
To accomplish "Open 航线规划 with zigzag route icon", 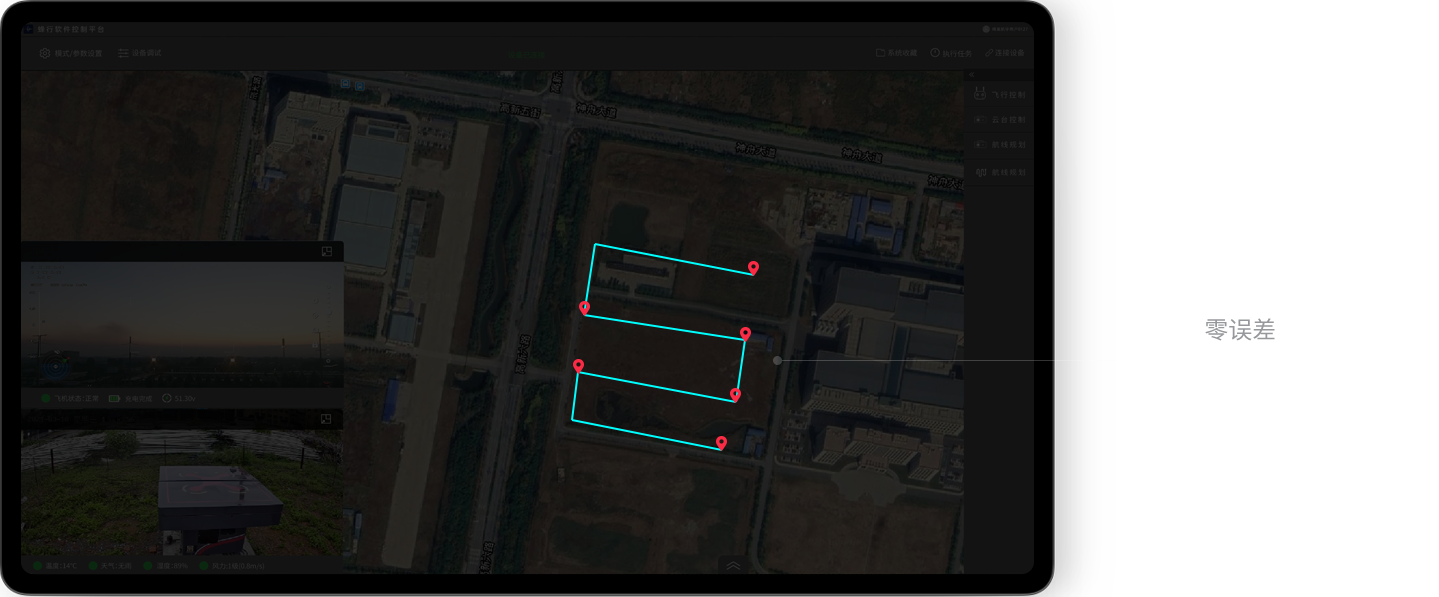I will pyautogui.click(x=1000, y=173).
